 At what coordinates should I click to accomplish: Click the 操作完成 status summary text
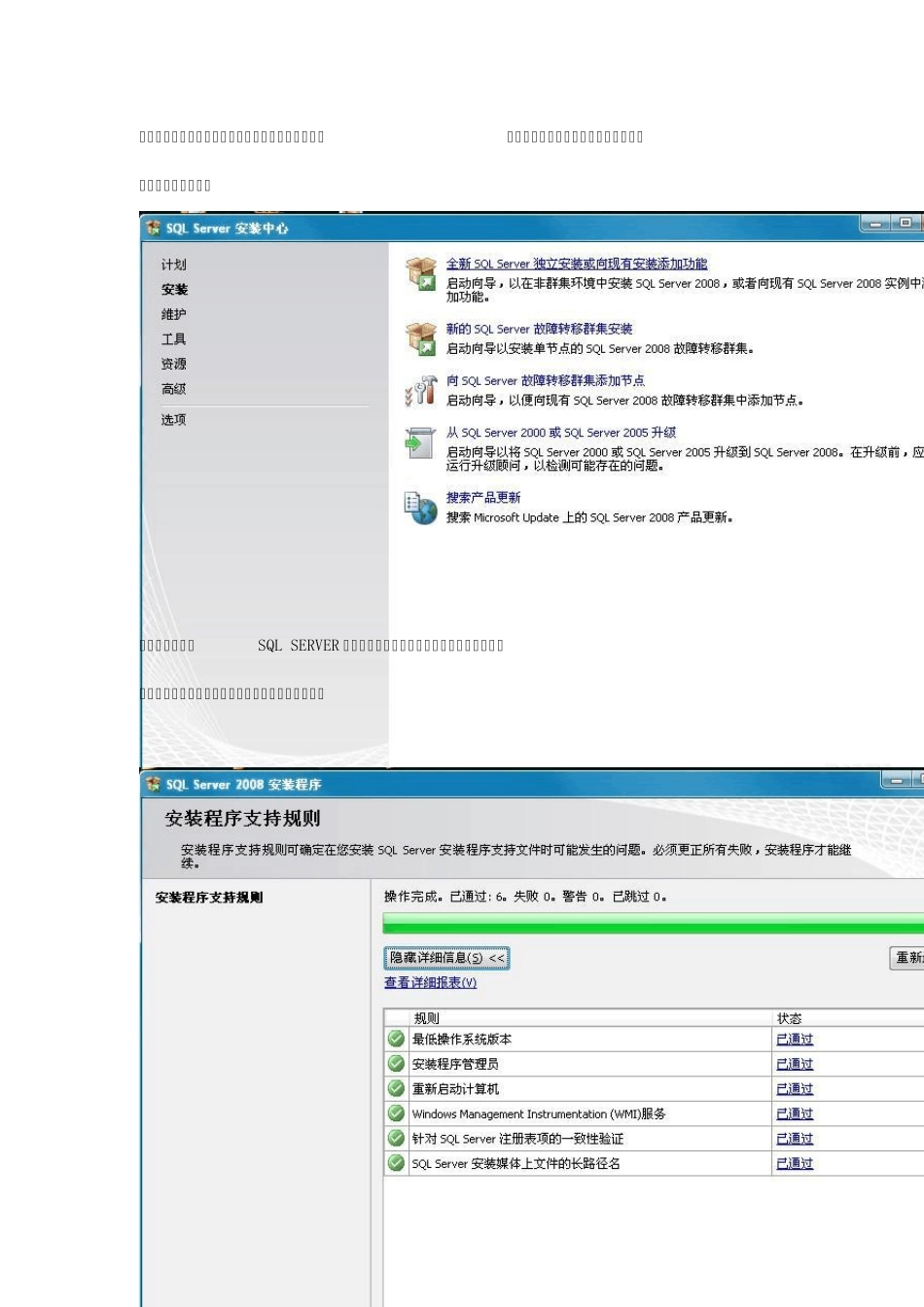pyautogui.click(x=525, y=897)
